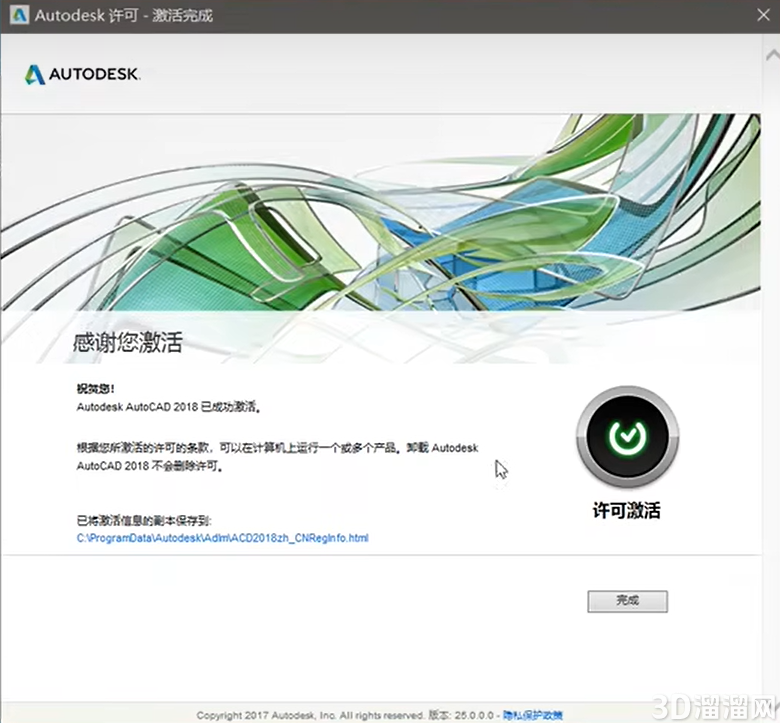Click the Autodesk icon in the title bar

coord(19,15)
